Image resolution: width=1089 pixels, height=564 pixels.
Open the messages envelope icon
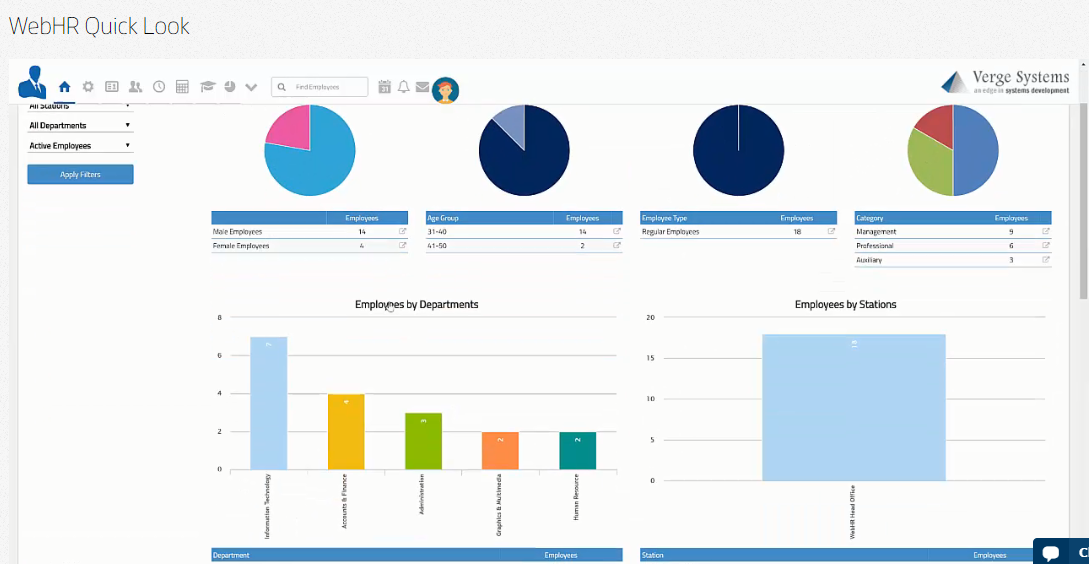(422, 87)
